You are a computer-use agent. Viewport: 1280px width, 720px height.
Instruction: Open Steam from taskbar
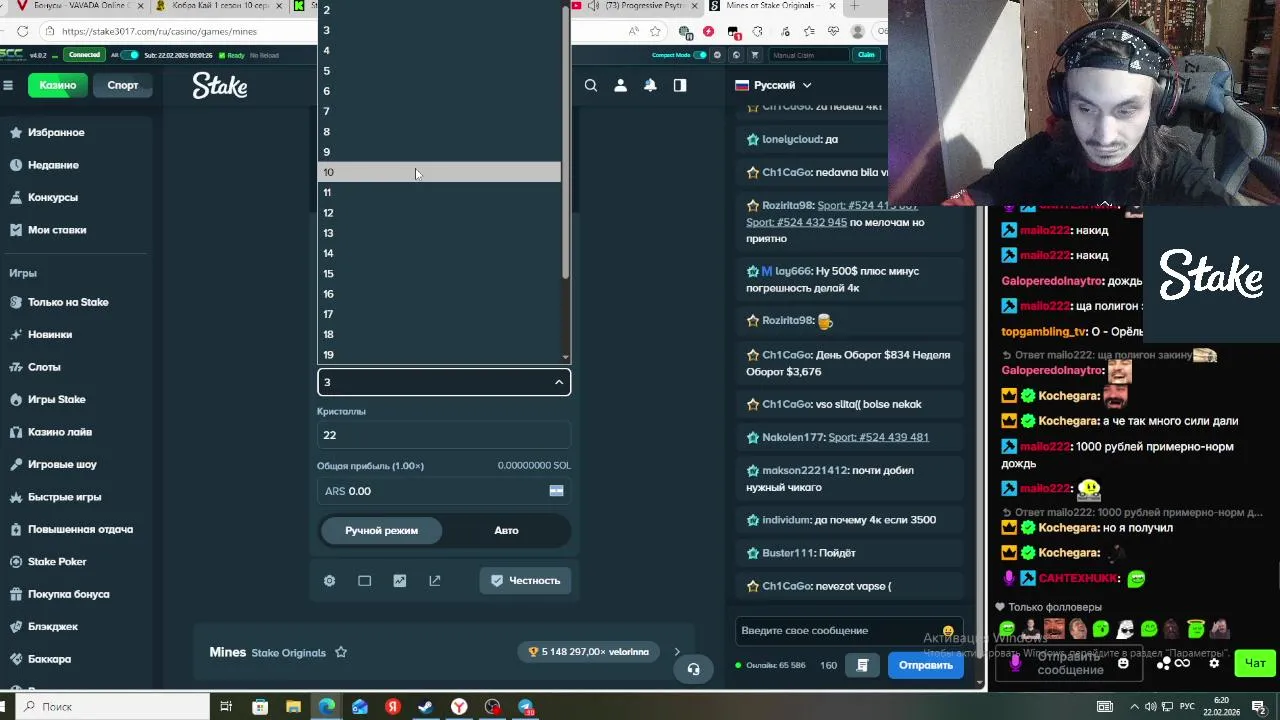point(426,707)
